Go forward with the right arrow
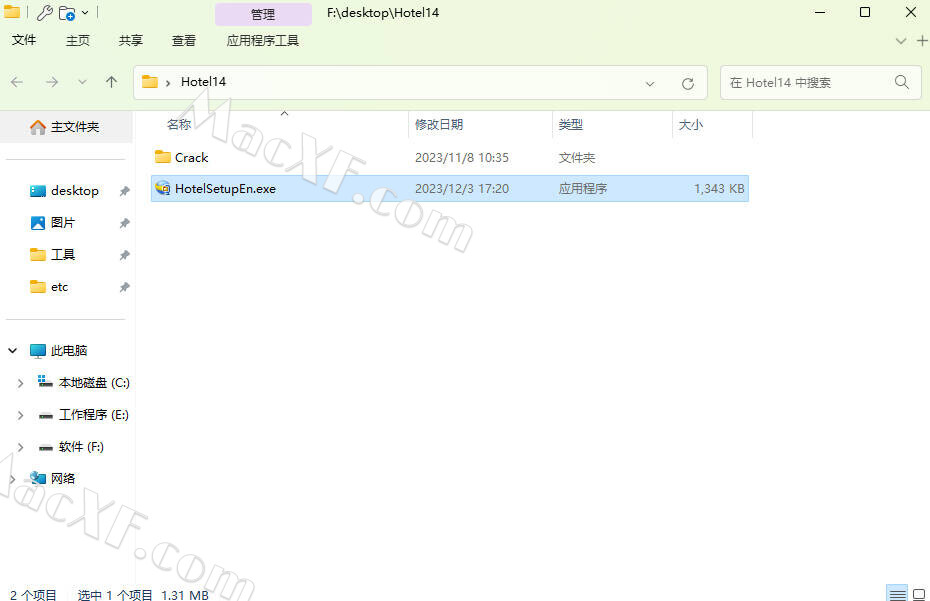This screenshot has width=930, height=601. coord(52,82)
